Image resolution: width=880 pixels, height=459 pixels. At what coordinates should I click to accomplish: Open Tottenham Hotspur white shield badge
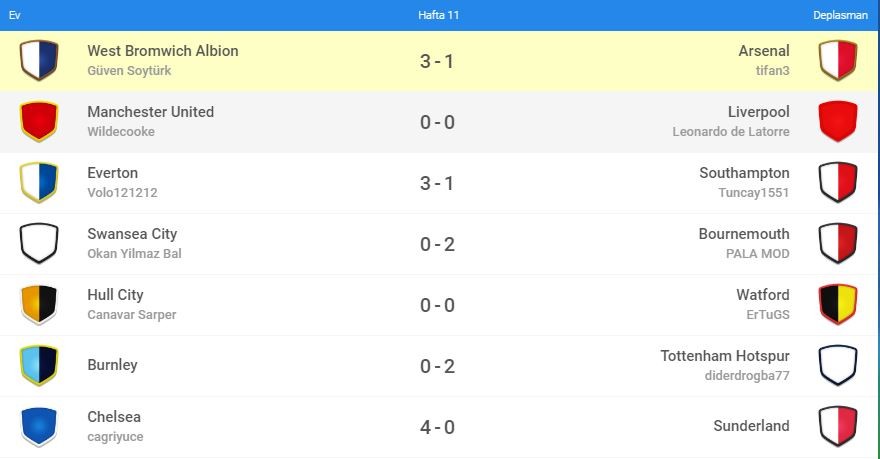coord(838,365)
